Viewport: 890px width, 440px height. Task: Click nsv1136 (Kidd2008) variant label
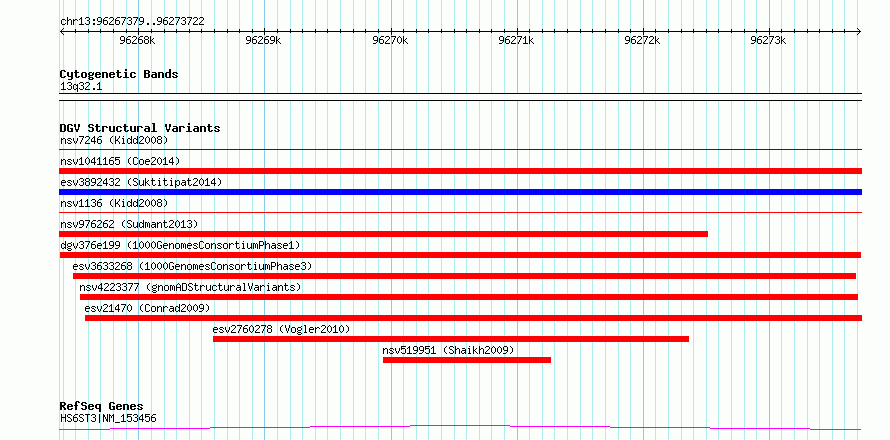click(x=114, y=203)
